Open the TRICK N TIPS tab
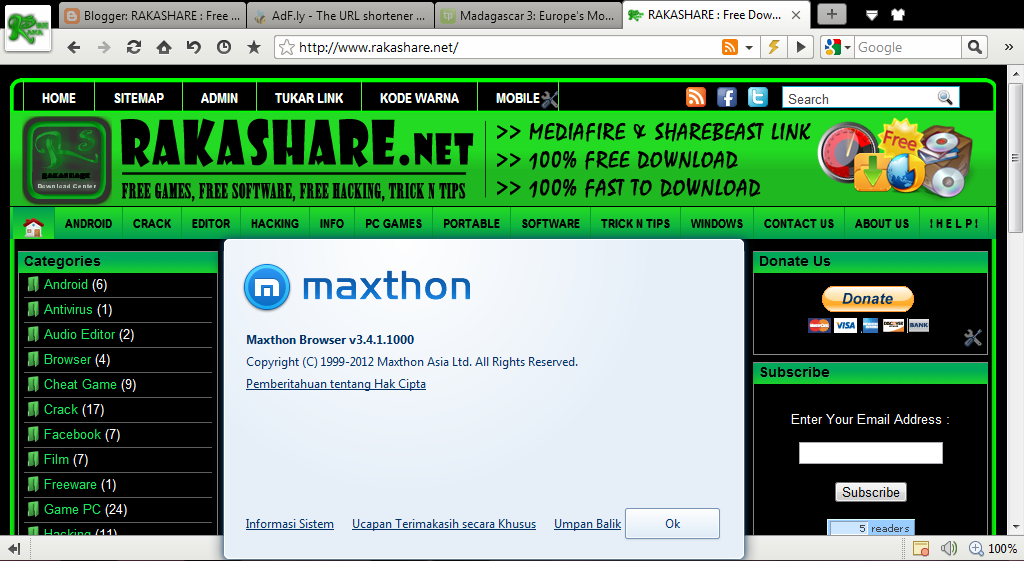 tap(635, 223)
